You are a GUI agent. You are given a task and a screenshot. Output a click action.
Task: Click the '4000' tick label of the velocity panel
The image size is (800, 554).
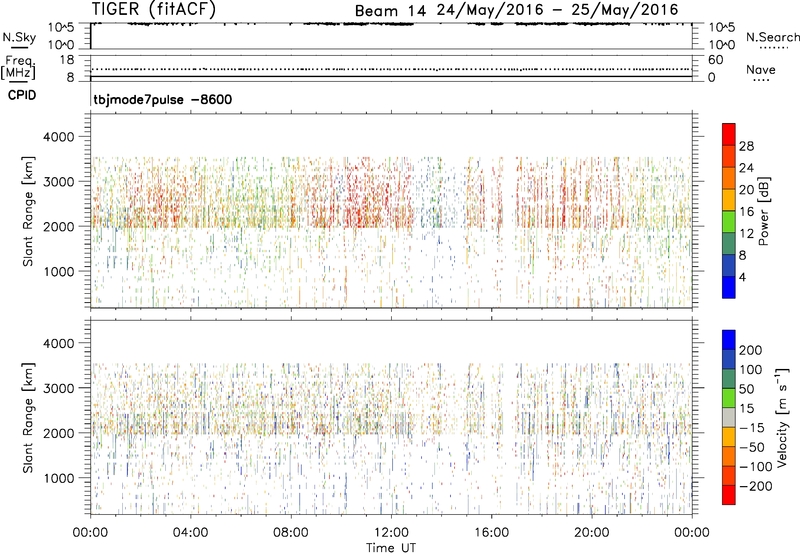coord(59,343)
